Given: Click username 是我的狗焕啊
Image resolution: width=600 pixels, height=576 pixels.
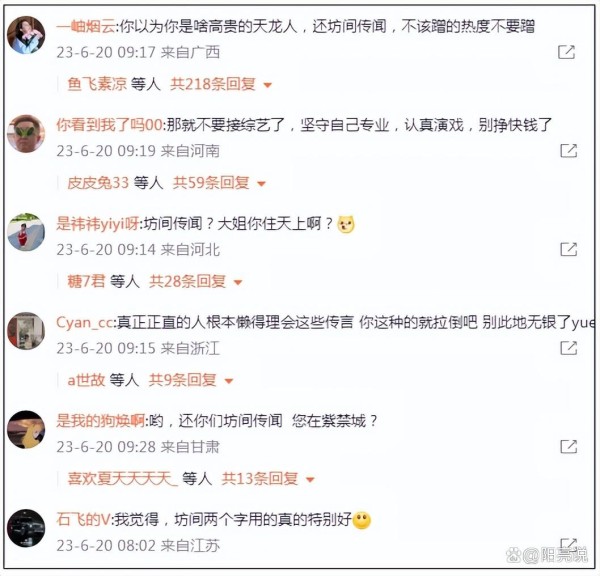Looking at the screenshot, I should point(100,421).
